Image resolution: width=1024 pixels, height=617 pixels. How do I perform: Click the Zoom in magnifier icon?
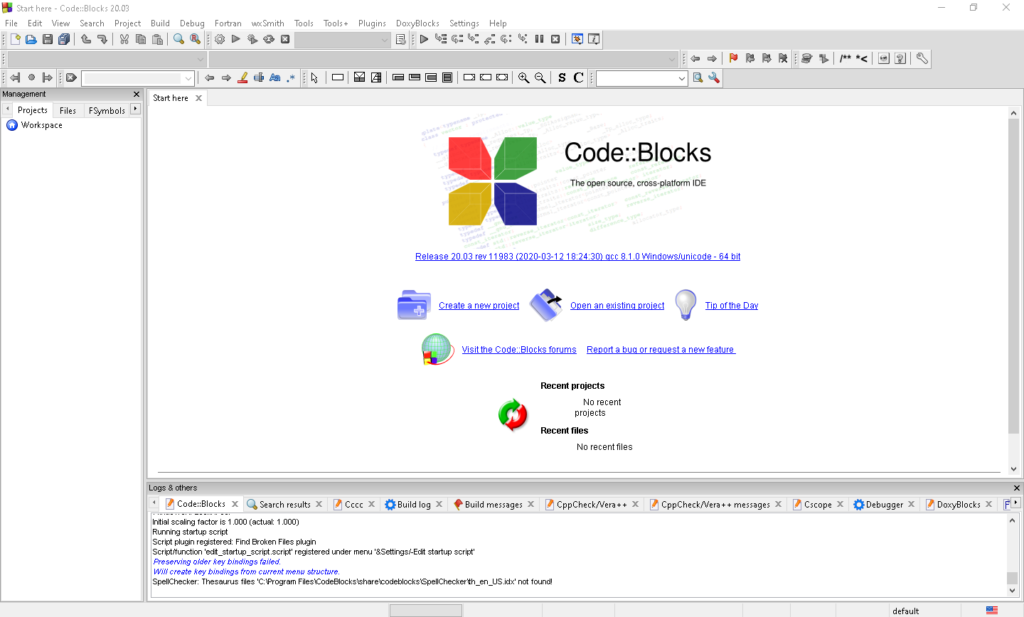tap(524, 78)
